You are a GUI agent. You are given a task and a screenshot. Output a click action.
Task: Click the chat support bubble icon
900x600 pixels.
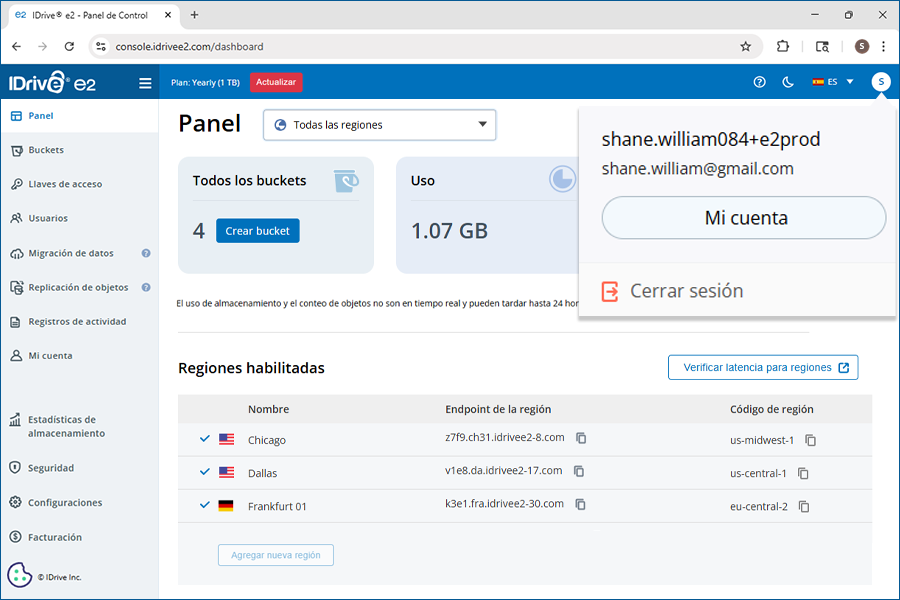click(x=19, y=575)
